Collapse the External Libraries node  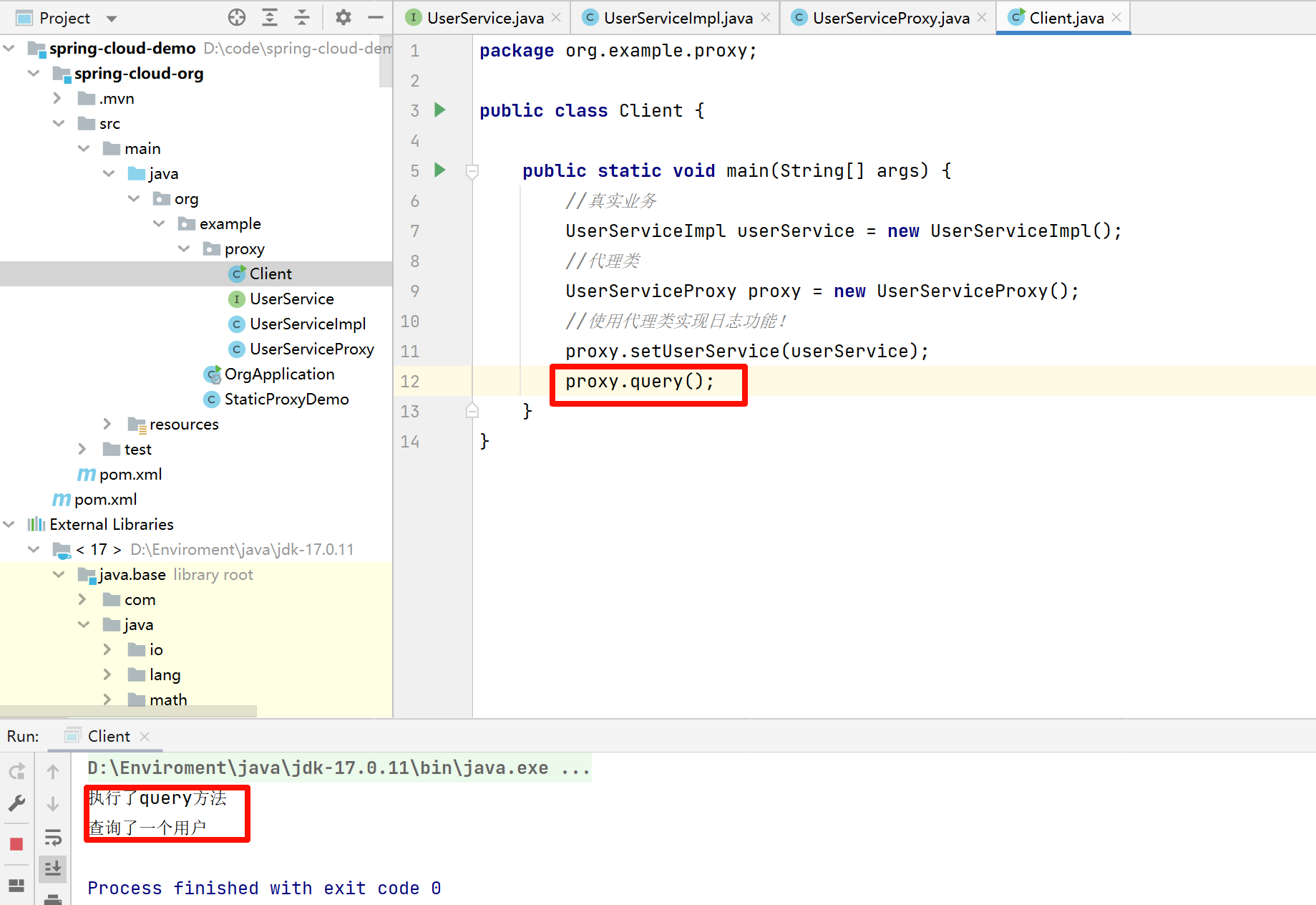[9, 524]
